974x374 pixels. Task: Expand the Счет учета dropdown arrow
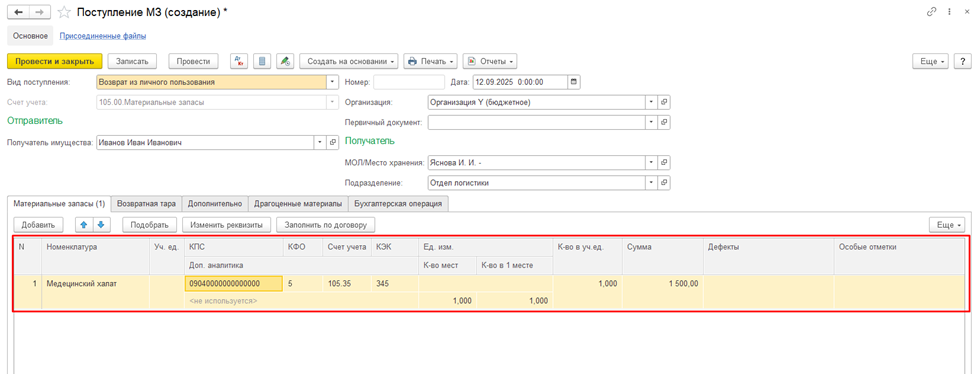click(x=332, y=102)
